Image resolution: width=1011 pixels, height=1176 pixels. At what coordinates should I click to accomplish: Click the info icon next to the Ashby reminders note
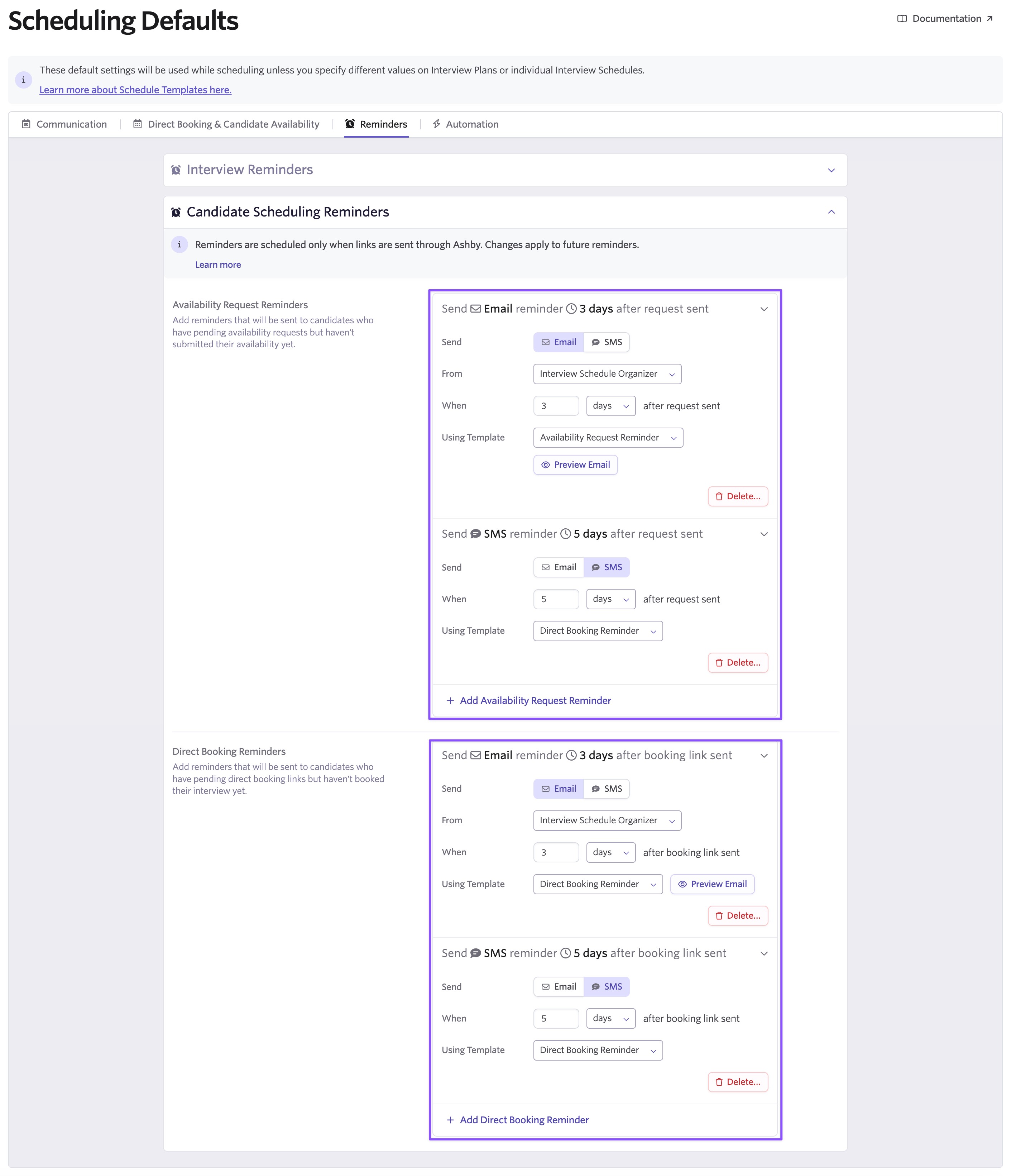(x=179, y=244)
